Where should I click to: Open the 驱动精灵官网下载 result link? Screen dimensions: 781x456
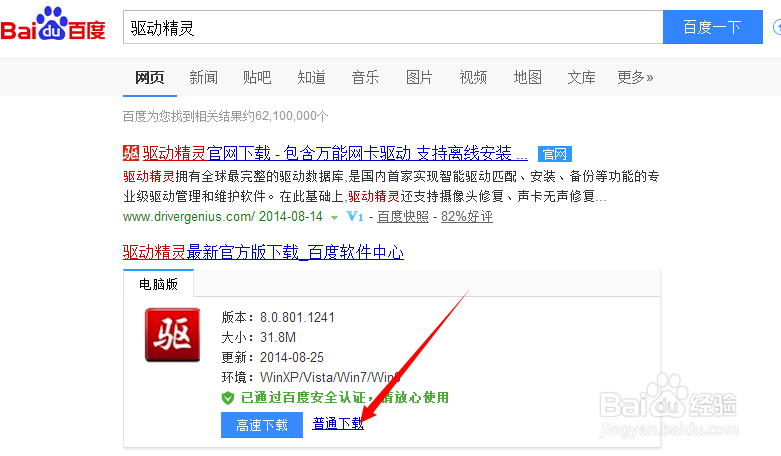pos(335,153)
